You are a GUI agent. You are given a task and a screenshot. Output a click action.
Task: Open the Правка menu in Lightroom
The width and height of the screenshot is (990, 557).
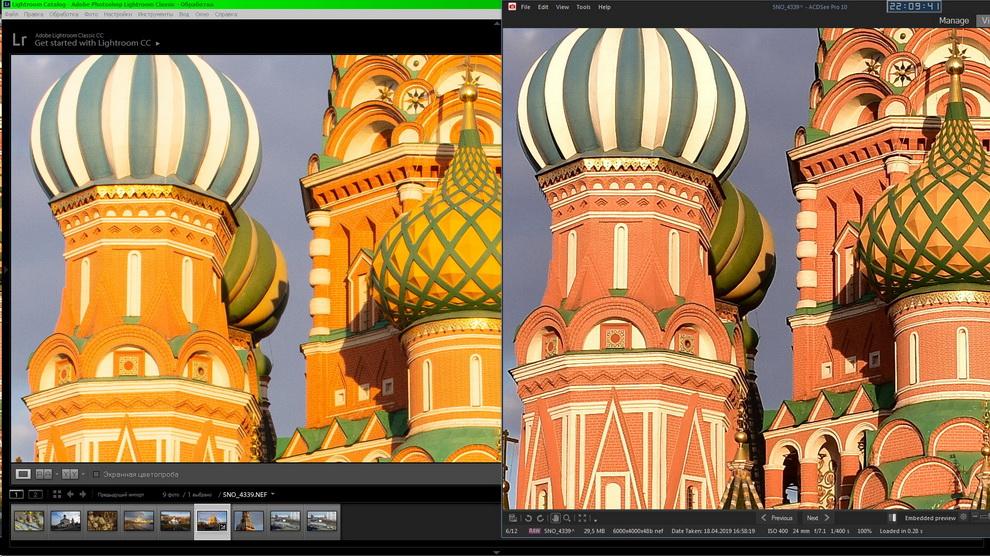point(33,14)
